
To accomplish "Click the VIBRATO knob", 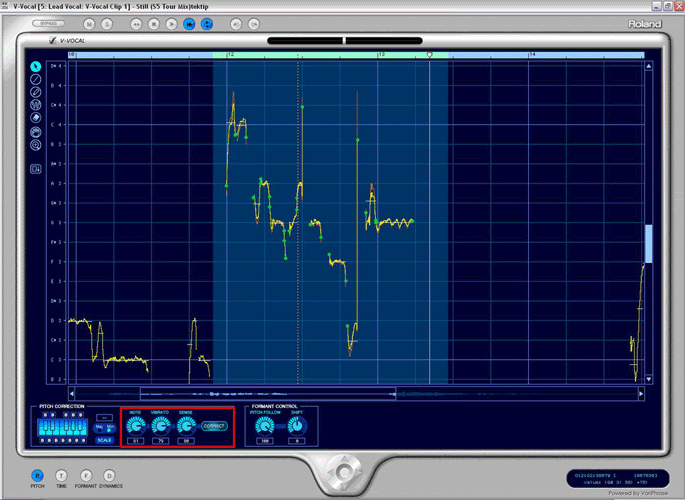I will coord(161,426).
